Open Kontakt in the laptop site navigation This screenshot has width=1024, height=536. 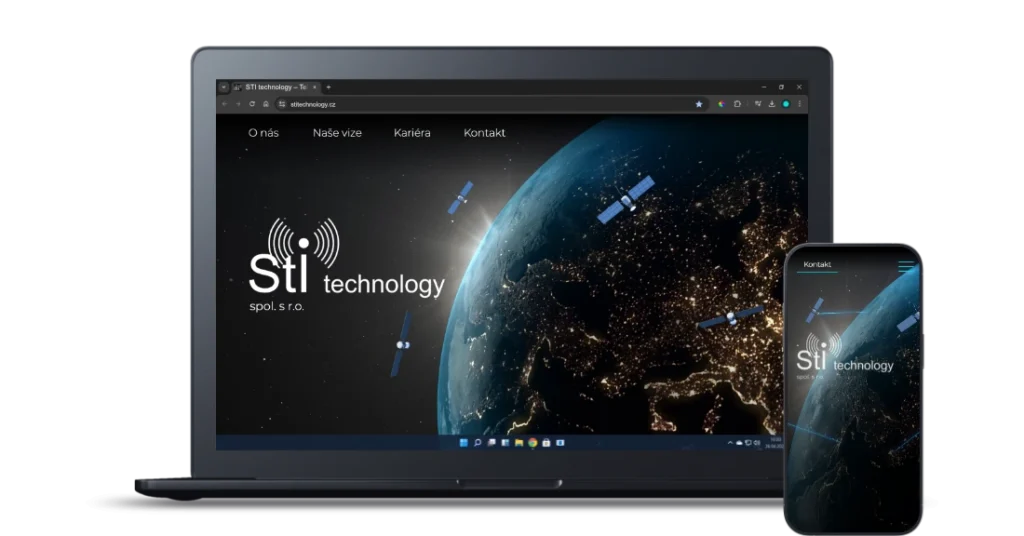[x=485, y=133]
